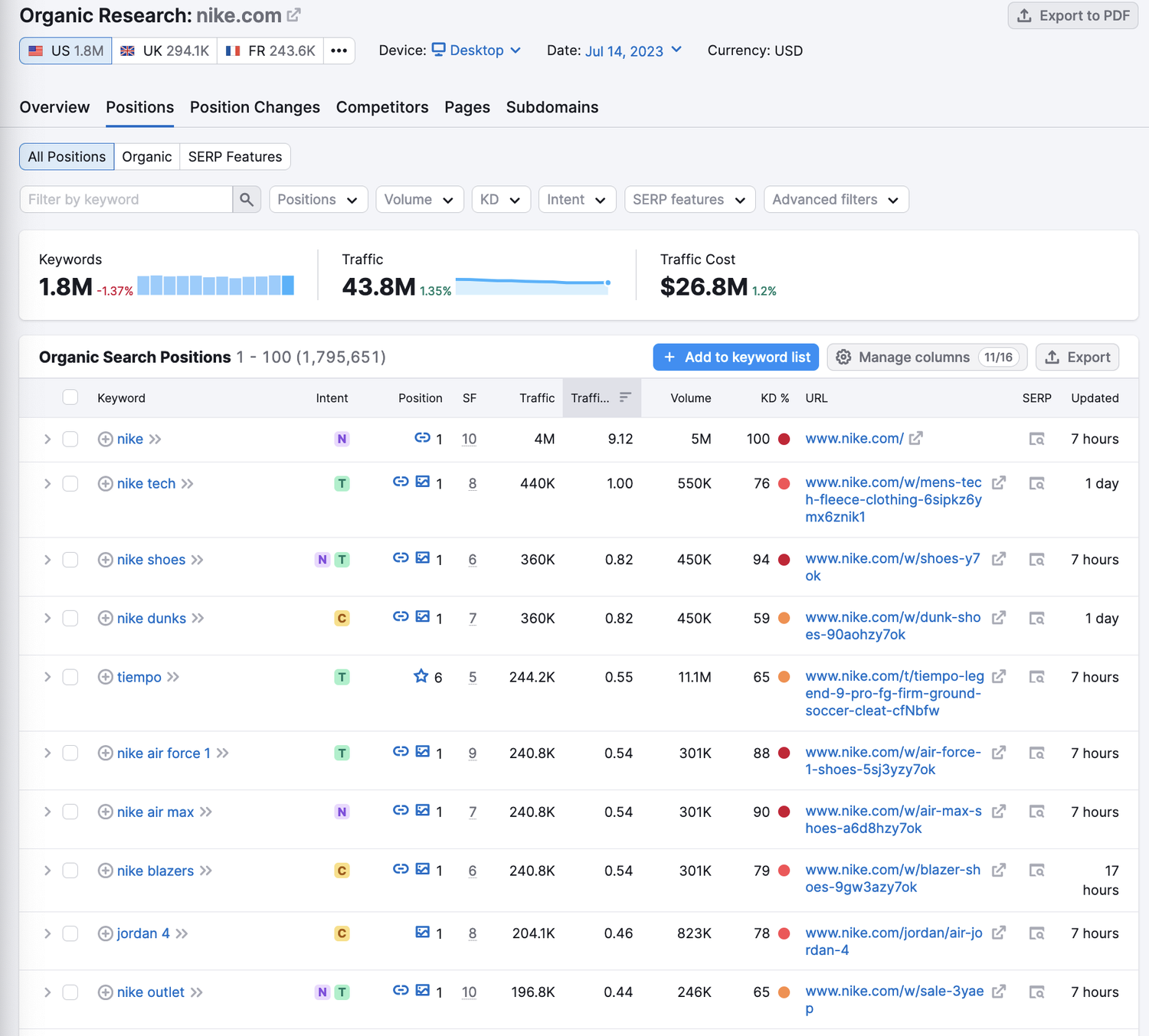Viewport: 1149px width, 1036px height.
Task: Add 'jordan 4' keyword with plus icon
Action: pos(106,933)
